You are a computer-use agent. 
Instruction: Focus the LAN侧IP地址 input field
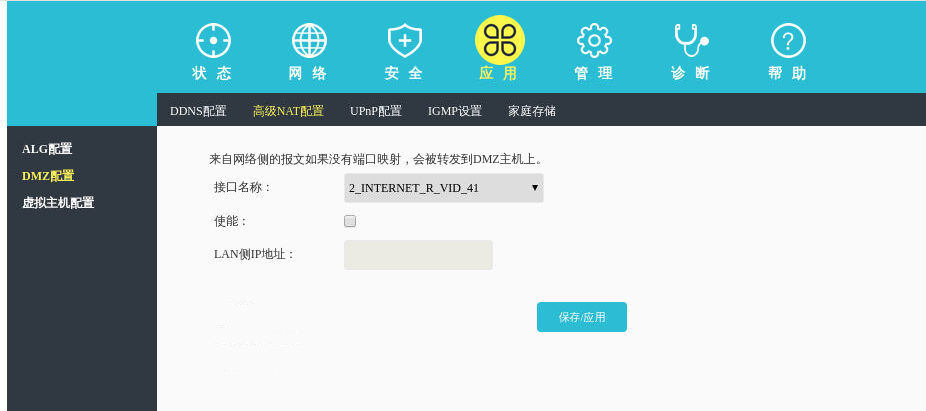pyautogui.click(x=418, y=255)
